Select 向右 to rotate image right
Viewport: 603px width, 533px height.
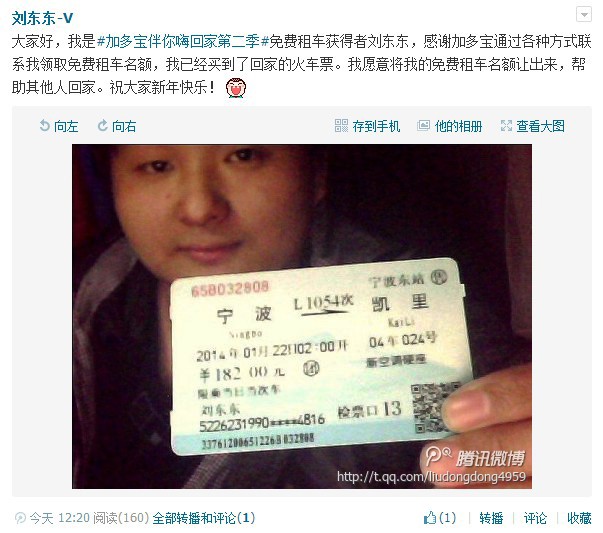click(x=124, y=126)
